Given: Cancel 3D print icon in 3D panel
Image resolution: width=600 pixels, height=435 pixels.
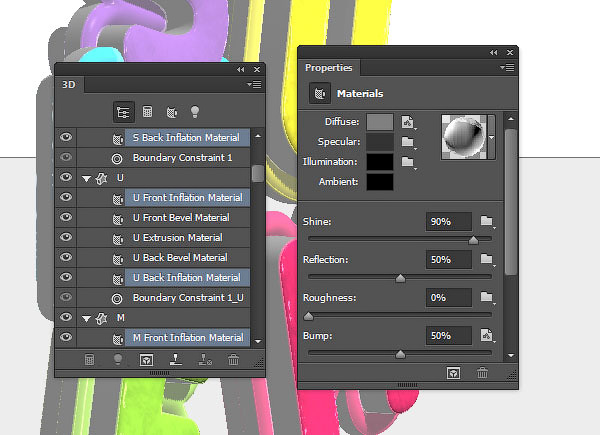Looking at the screenshot, I should [x=204, y=360].
